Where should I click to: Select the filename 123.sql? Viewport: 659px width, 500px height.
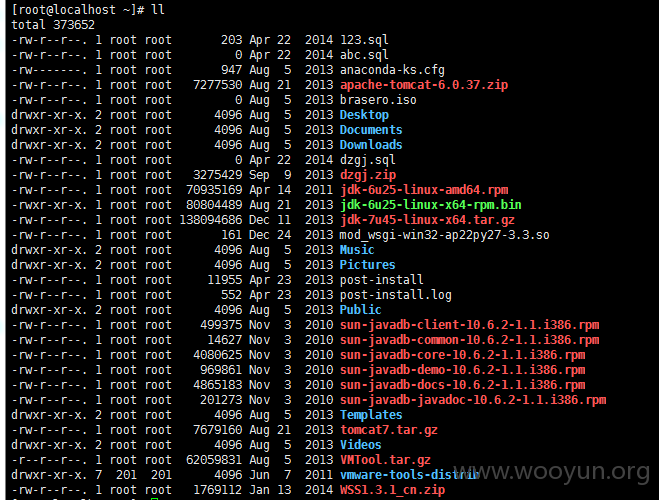(x=364, y=40)
